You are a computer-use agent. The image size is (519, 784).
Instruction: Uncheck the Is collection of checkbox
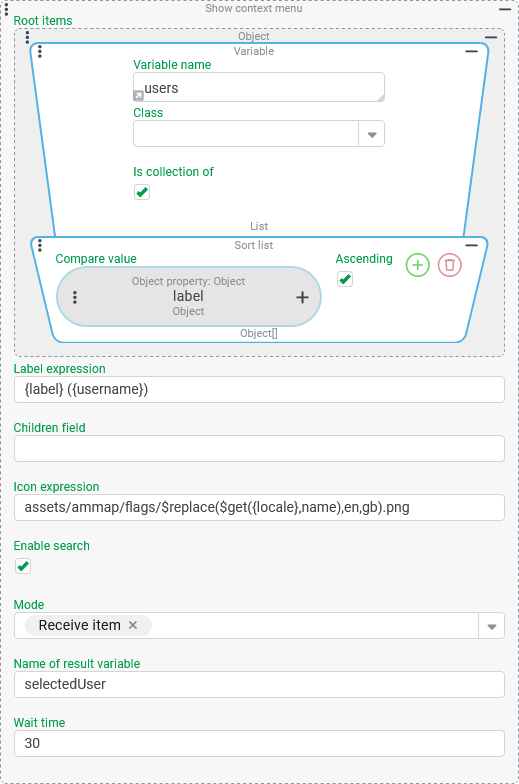pyautogui.click(x=142, y=192)
